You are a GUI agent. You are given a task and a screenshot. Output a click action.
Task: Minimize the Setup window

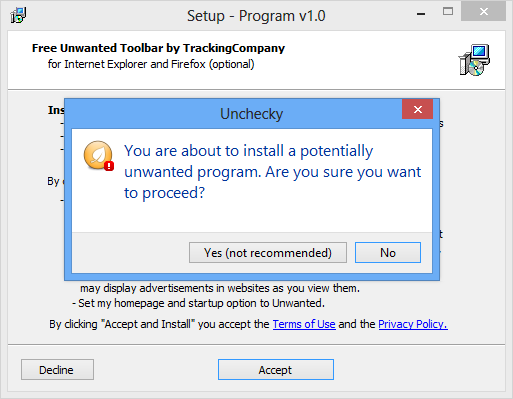[x=421, y=14]
